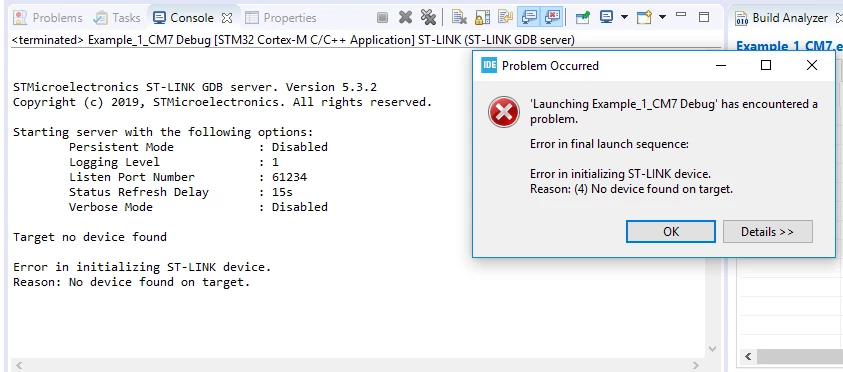
Task: Click the GDB server version line
Action: click(x=195, y=87)
